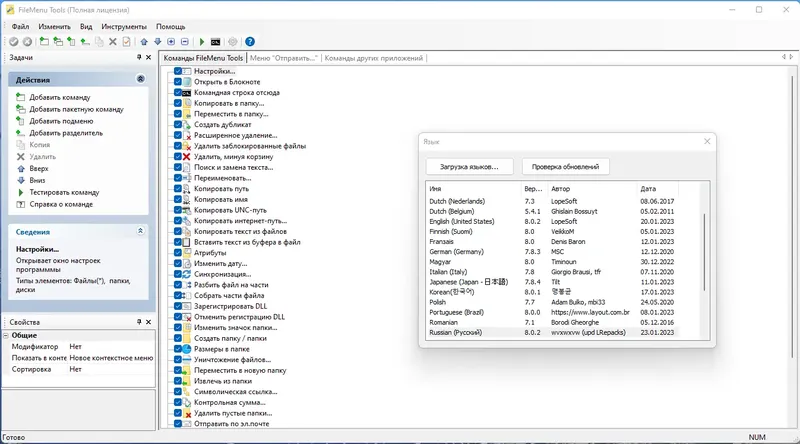Open the Вид menu
This screenshot has height=444, width=800.
[x=86, y=27]
